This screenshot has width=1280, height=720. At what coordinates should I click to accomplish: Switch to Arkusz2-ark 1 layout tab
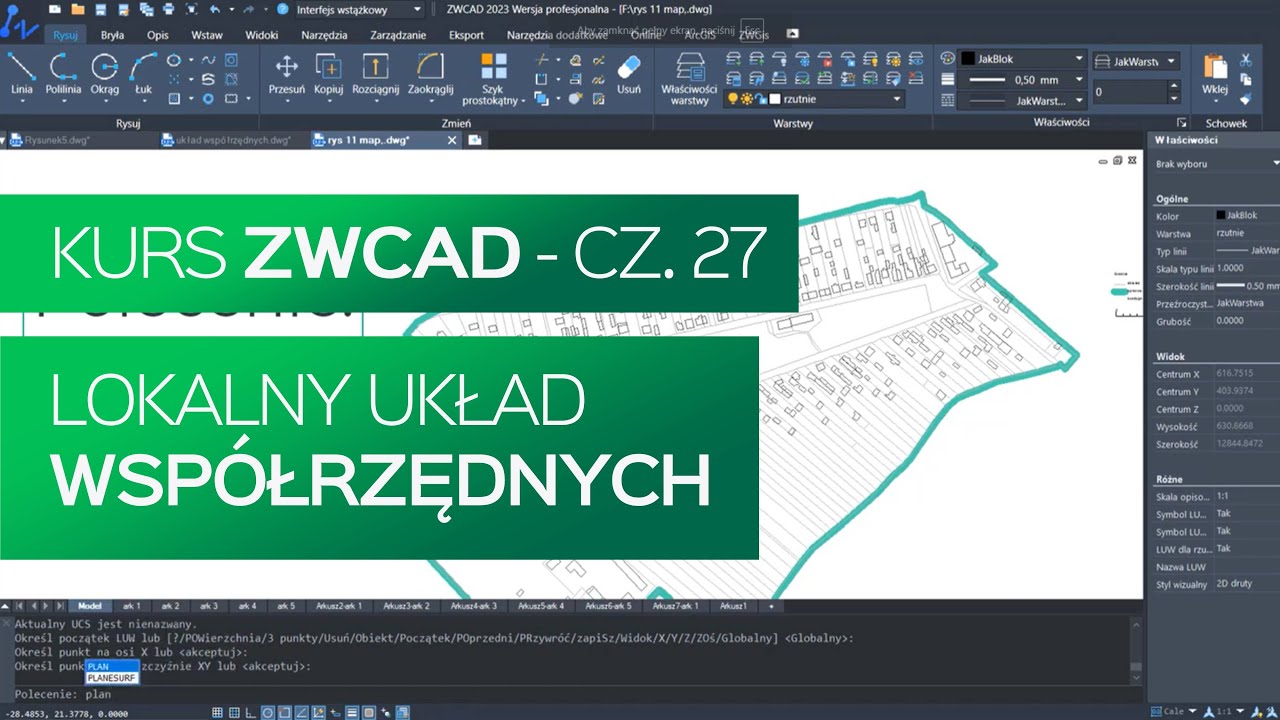(x=339, y=606)
